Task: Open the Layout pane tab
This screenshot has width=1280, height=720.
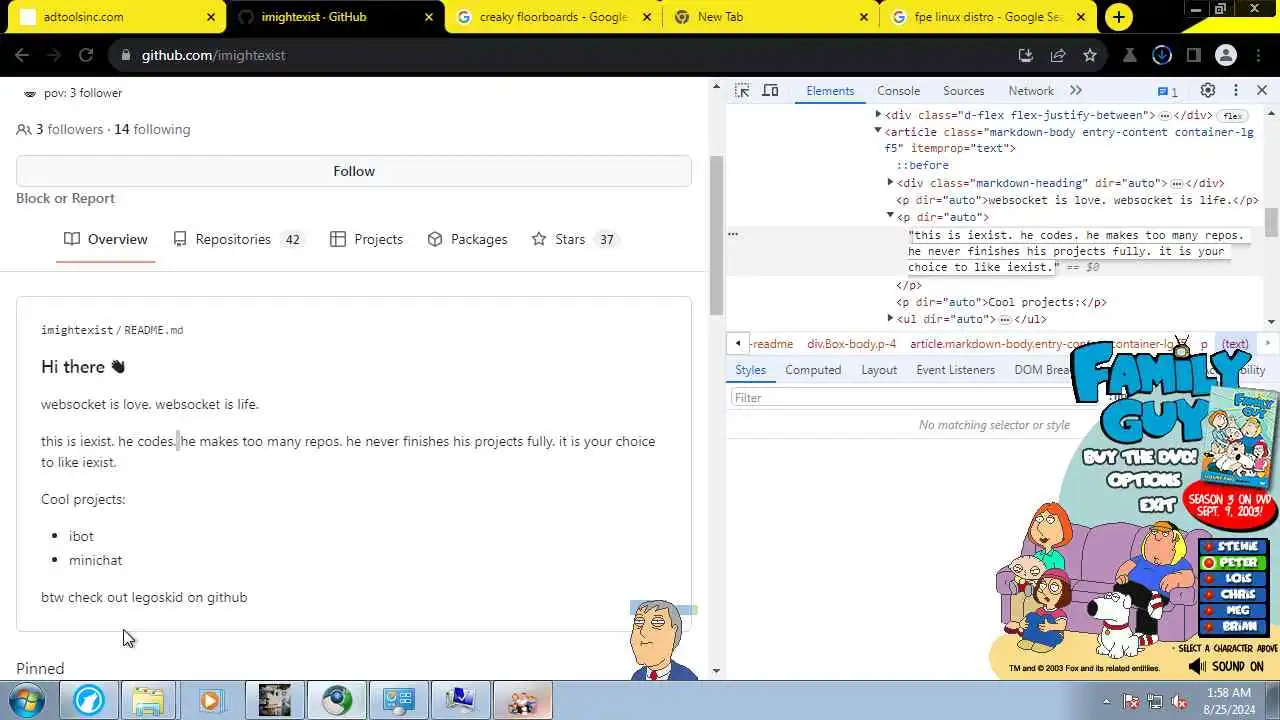Action: pyautogui.click(x=879, y=370)
